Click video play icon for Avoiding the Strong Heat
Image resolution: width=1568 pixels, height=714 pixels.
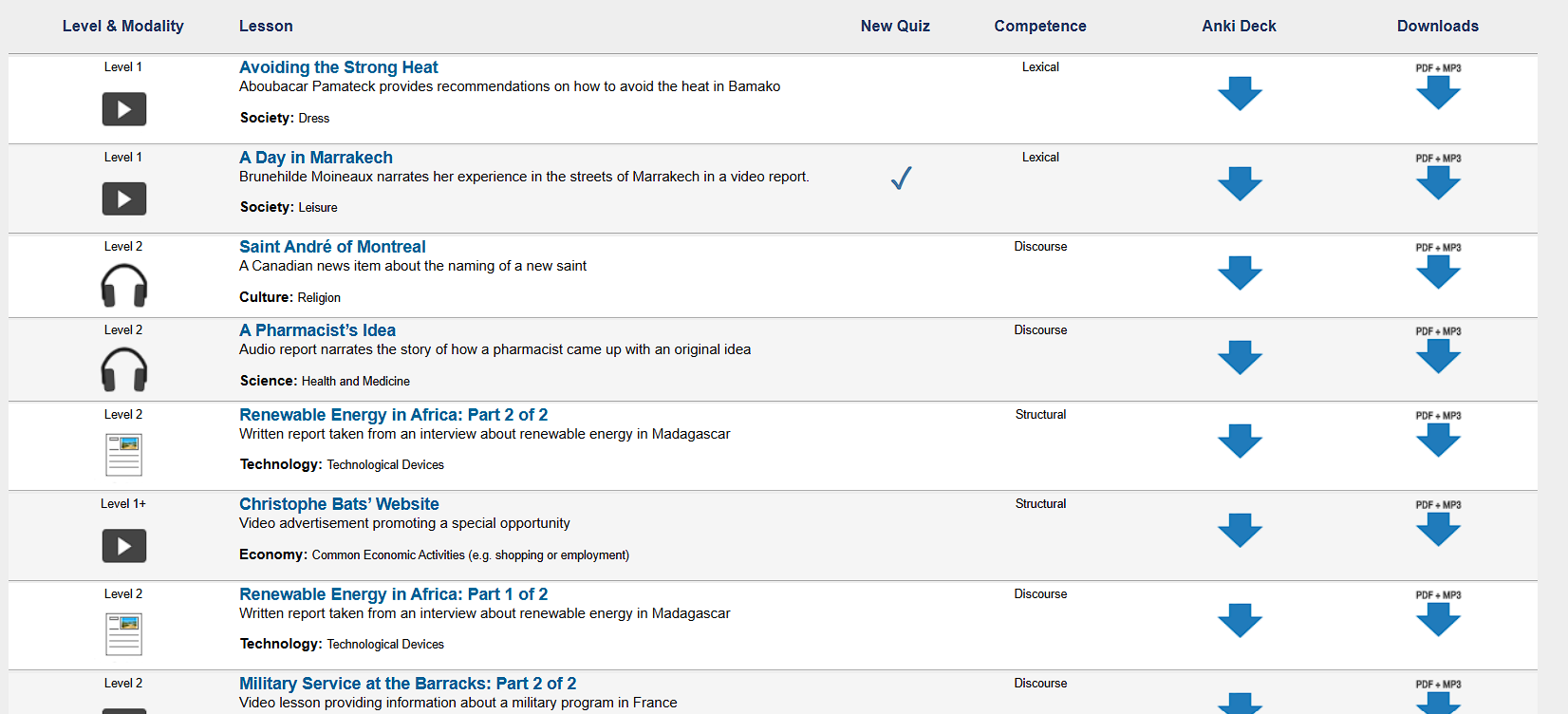124,109
